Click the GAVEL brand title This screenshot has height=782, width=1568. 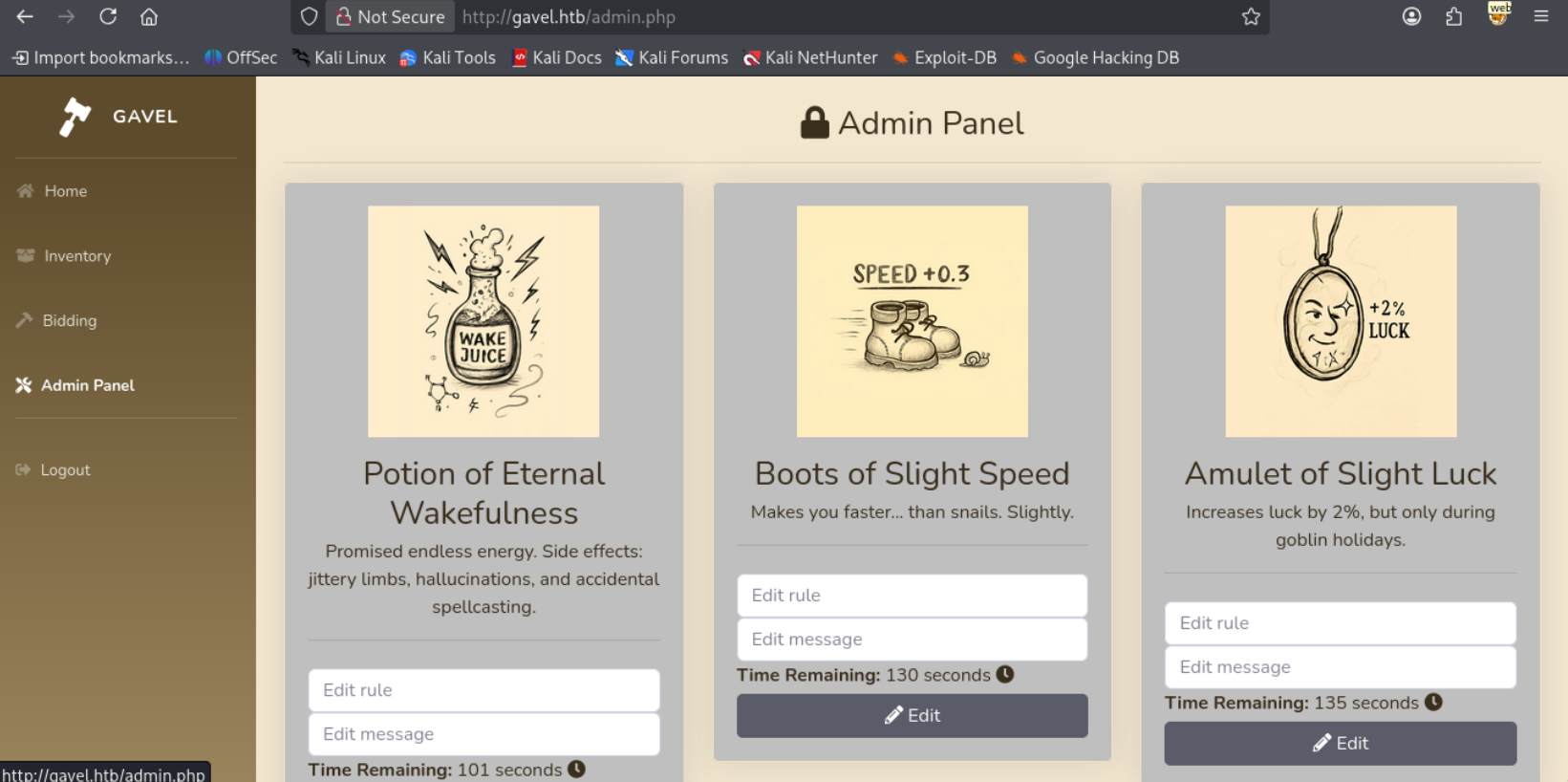click(145, 117)
